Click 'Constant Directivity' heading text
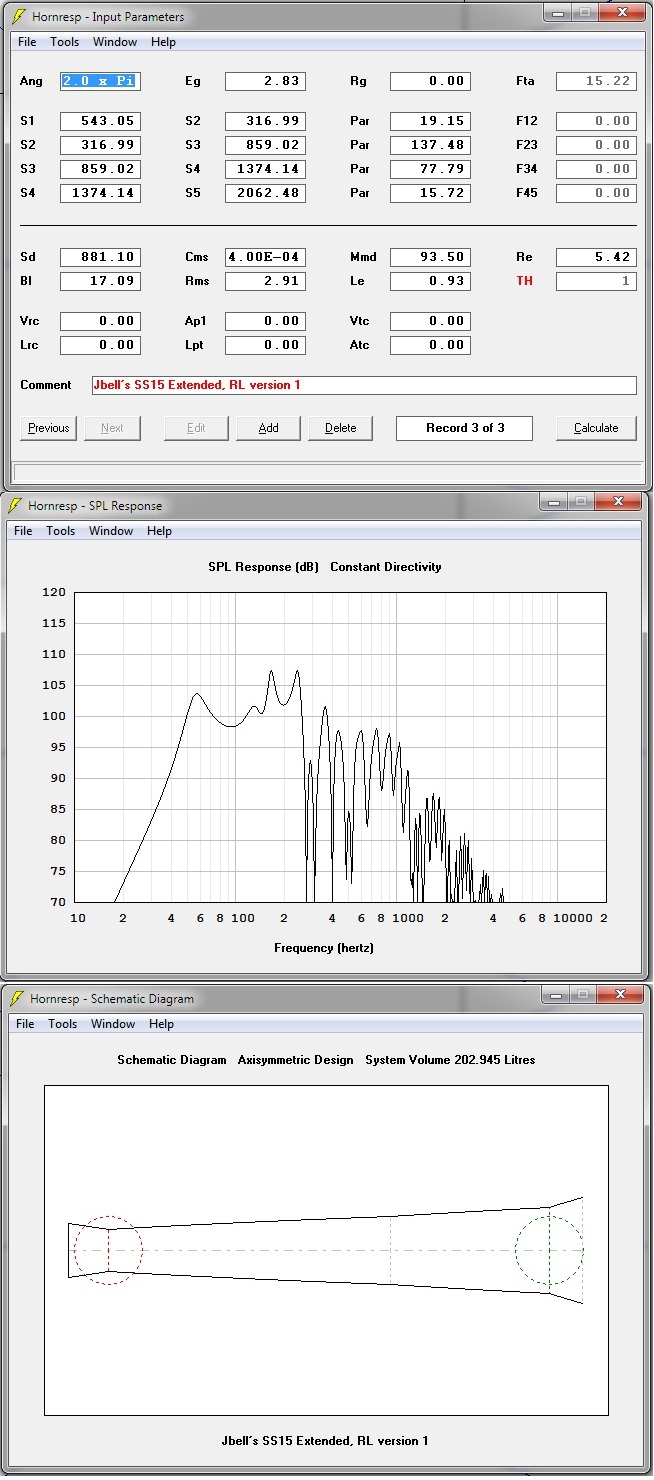654x1480 pixels. click(x=386, y=567)
